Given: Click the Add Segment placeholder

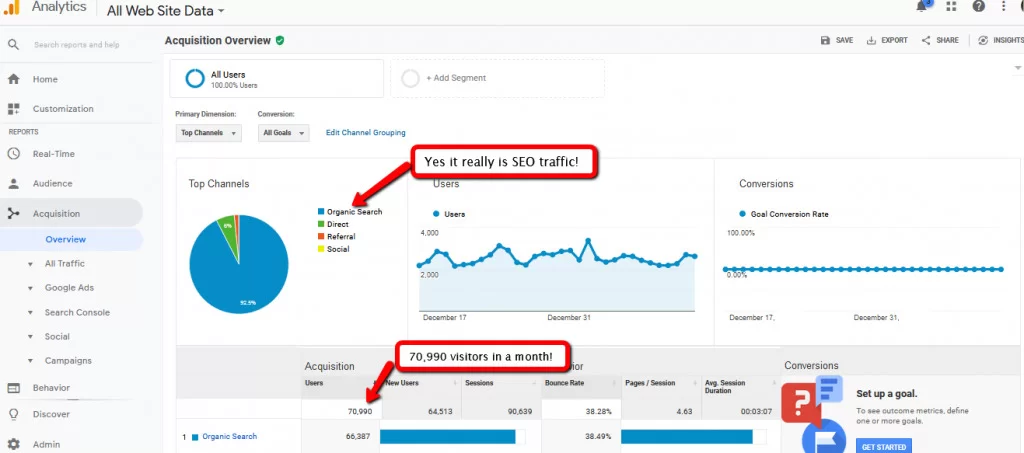Looking at the screenshot, I should (x=497, y=79).
